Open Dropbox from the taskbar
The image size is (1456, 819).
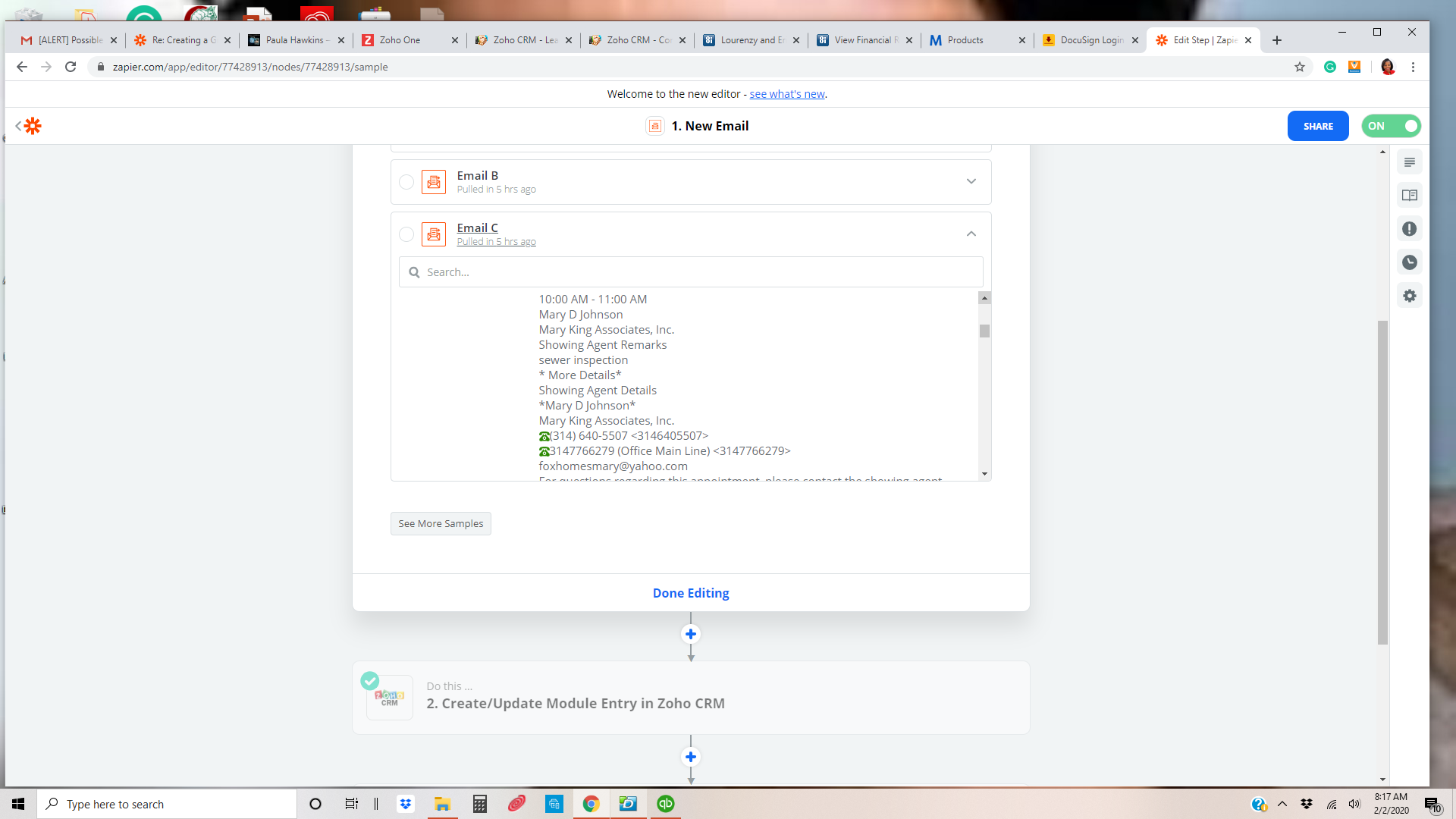pos(406,804)
